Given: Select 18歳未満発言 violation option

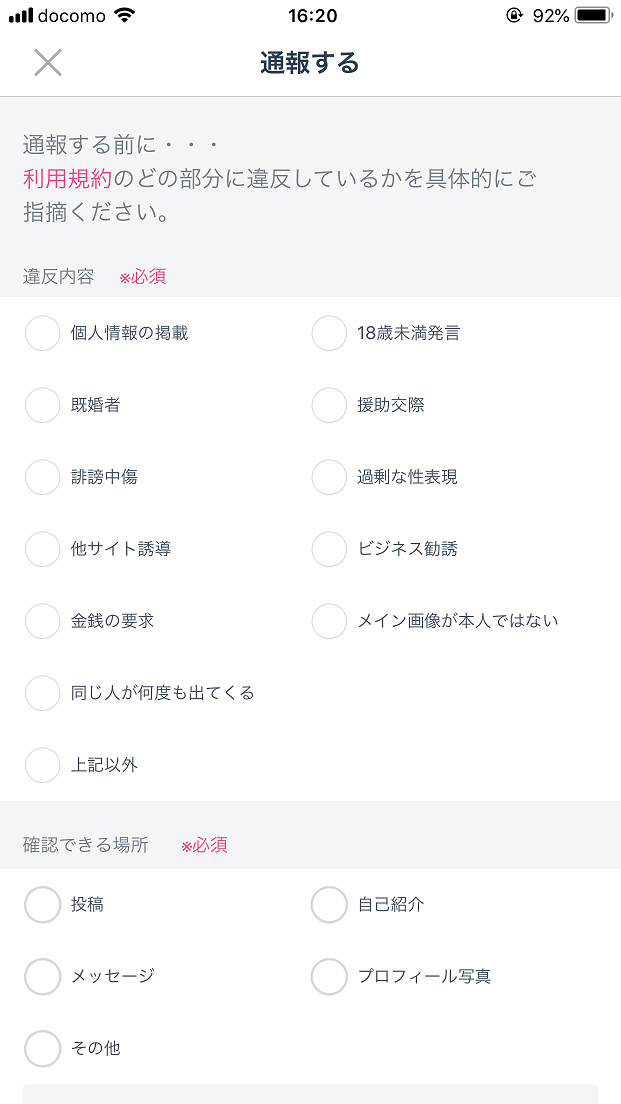Looking at the screenshot, I should (x=329, y=333).
